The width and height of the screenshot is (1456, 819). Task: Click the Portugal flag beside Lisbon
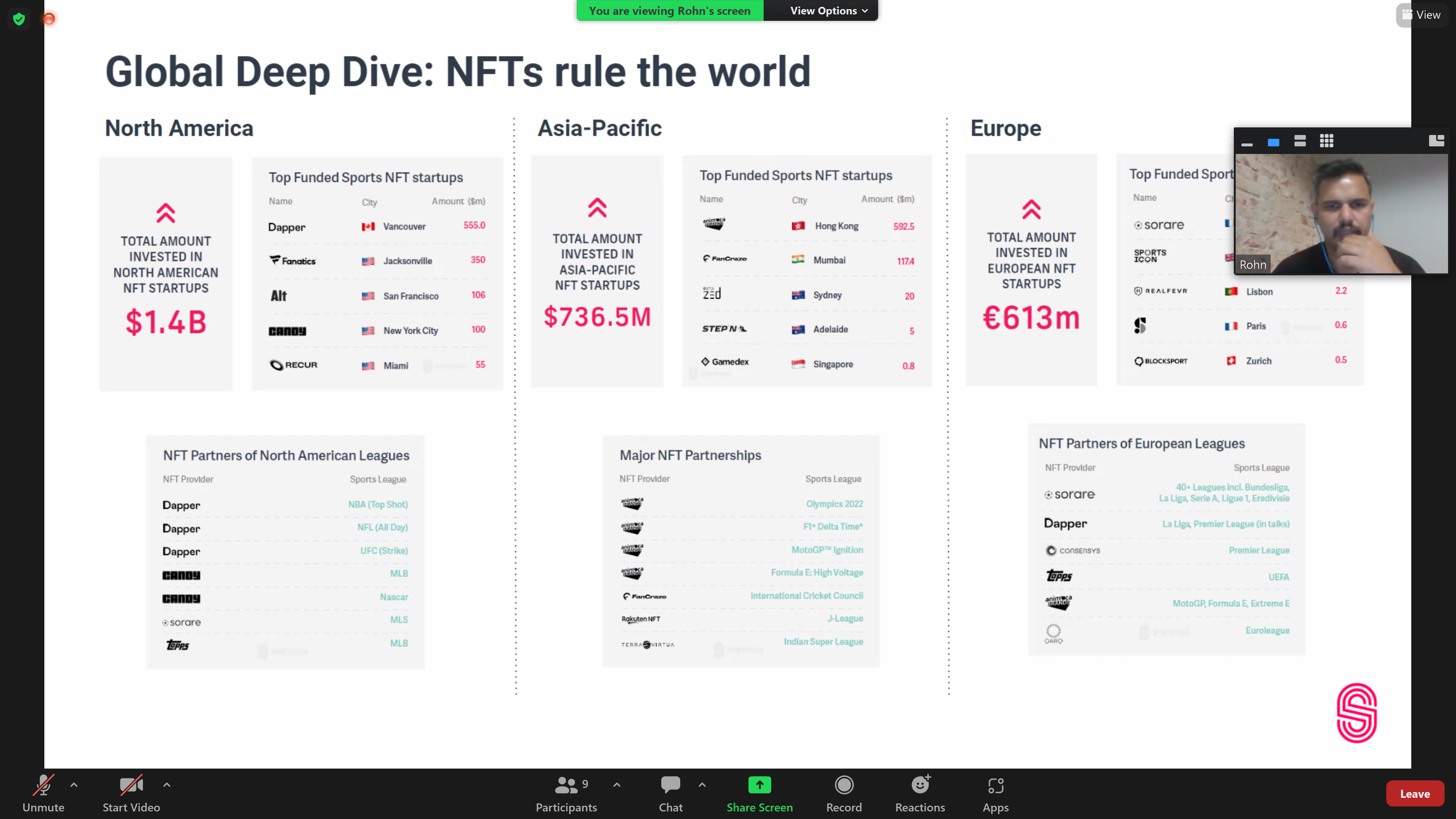[x=1231, y=292]
